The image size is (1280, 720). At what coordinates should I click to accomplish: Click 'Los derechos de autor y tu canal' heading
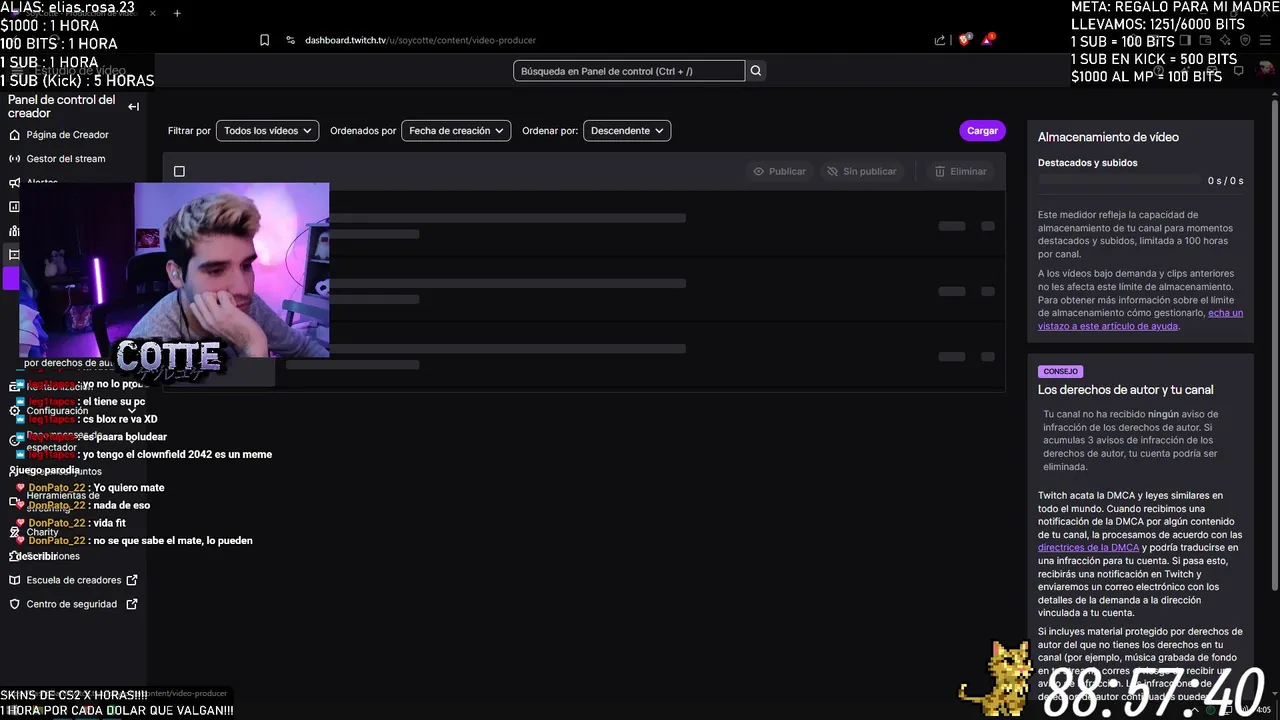click(1125, 390)
